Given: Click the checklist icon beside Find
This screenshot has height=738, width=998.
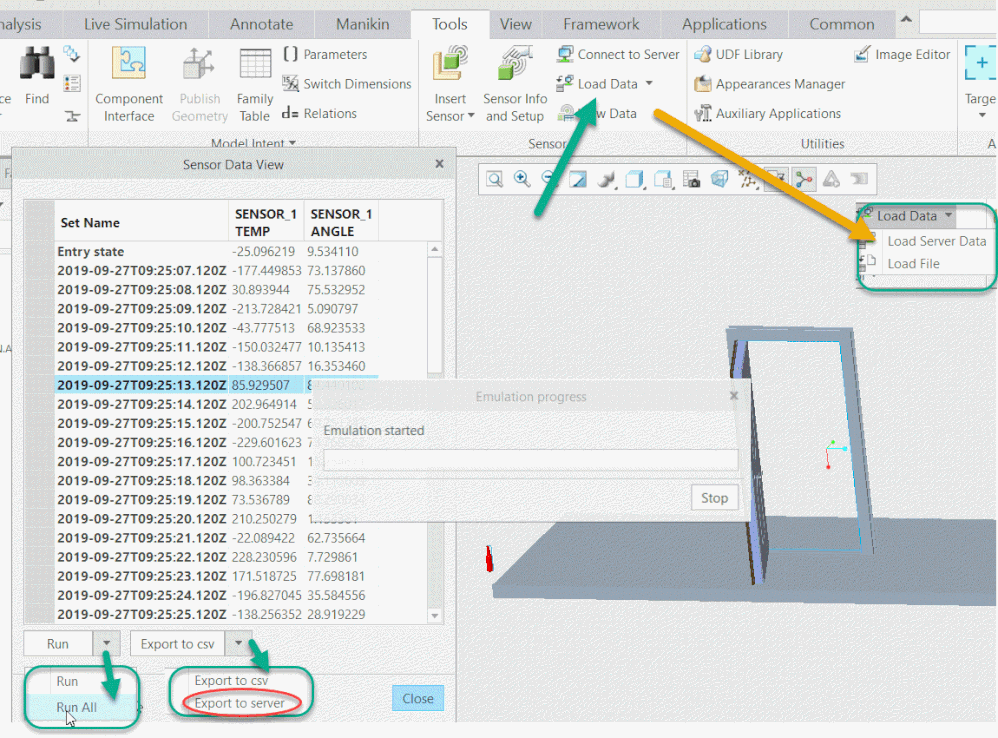Looking at the screenshot, I should point(72,83).
